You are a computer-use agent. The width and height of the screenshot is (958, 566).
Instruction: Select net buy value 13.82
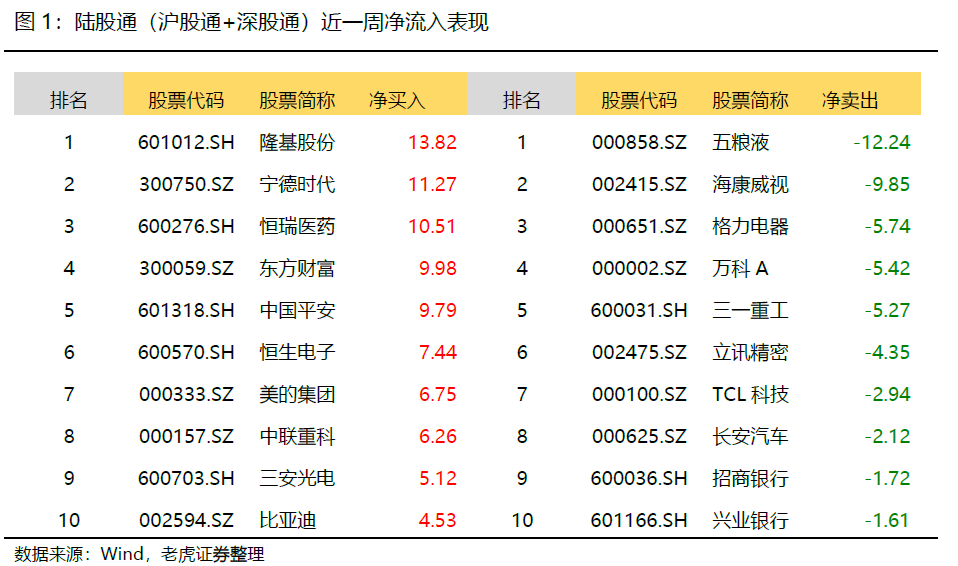432,142
